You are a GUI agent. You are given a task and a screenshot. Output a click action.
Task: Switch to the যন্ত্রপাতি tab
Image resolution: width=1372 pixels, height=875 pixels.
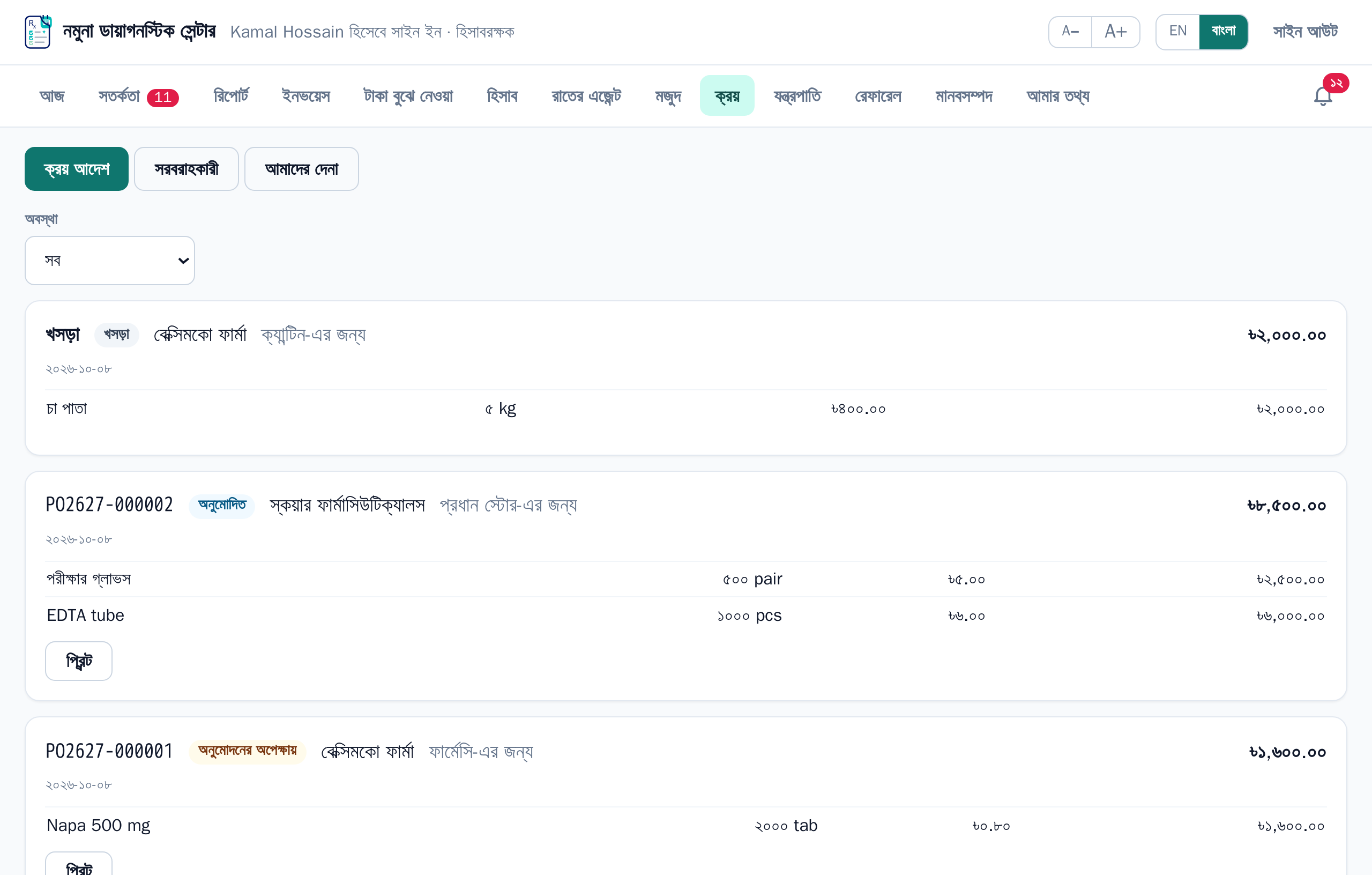[x=797, y=96]
